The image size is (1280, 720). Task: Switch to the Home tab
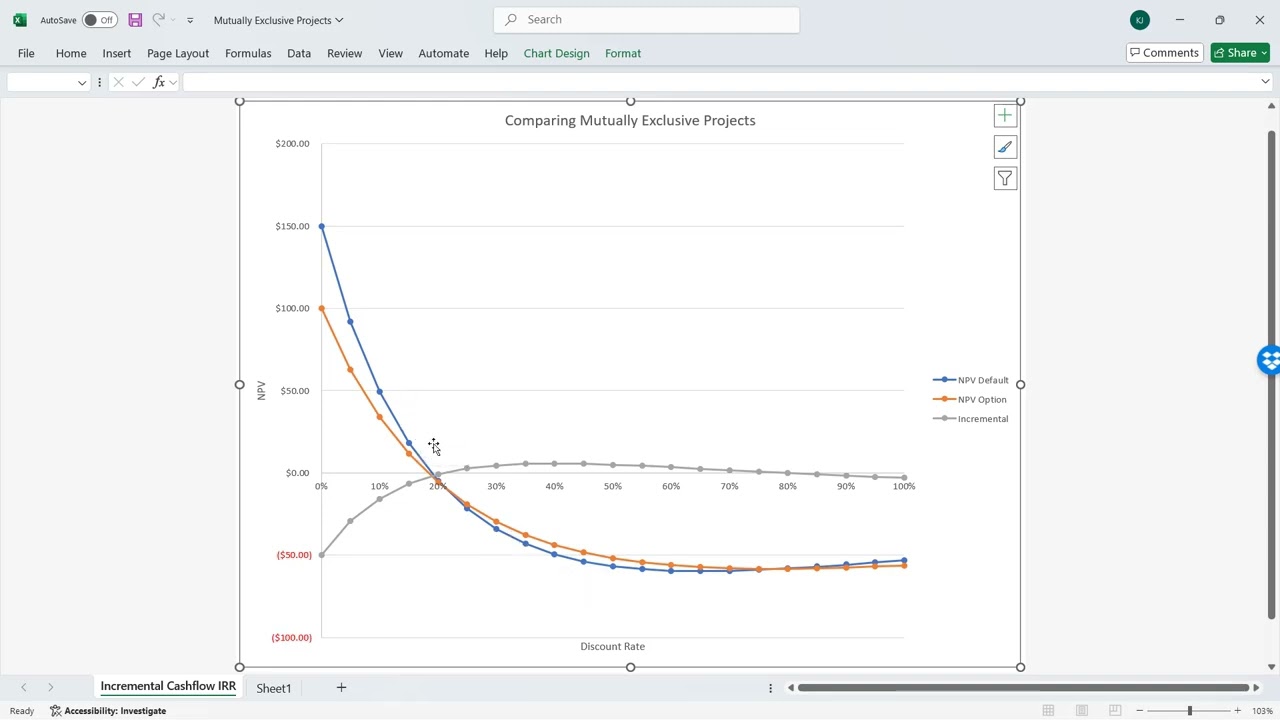(71, 53)
